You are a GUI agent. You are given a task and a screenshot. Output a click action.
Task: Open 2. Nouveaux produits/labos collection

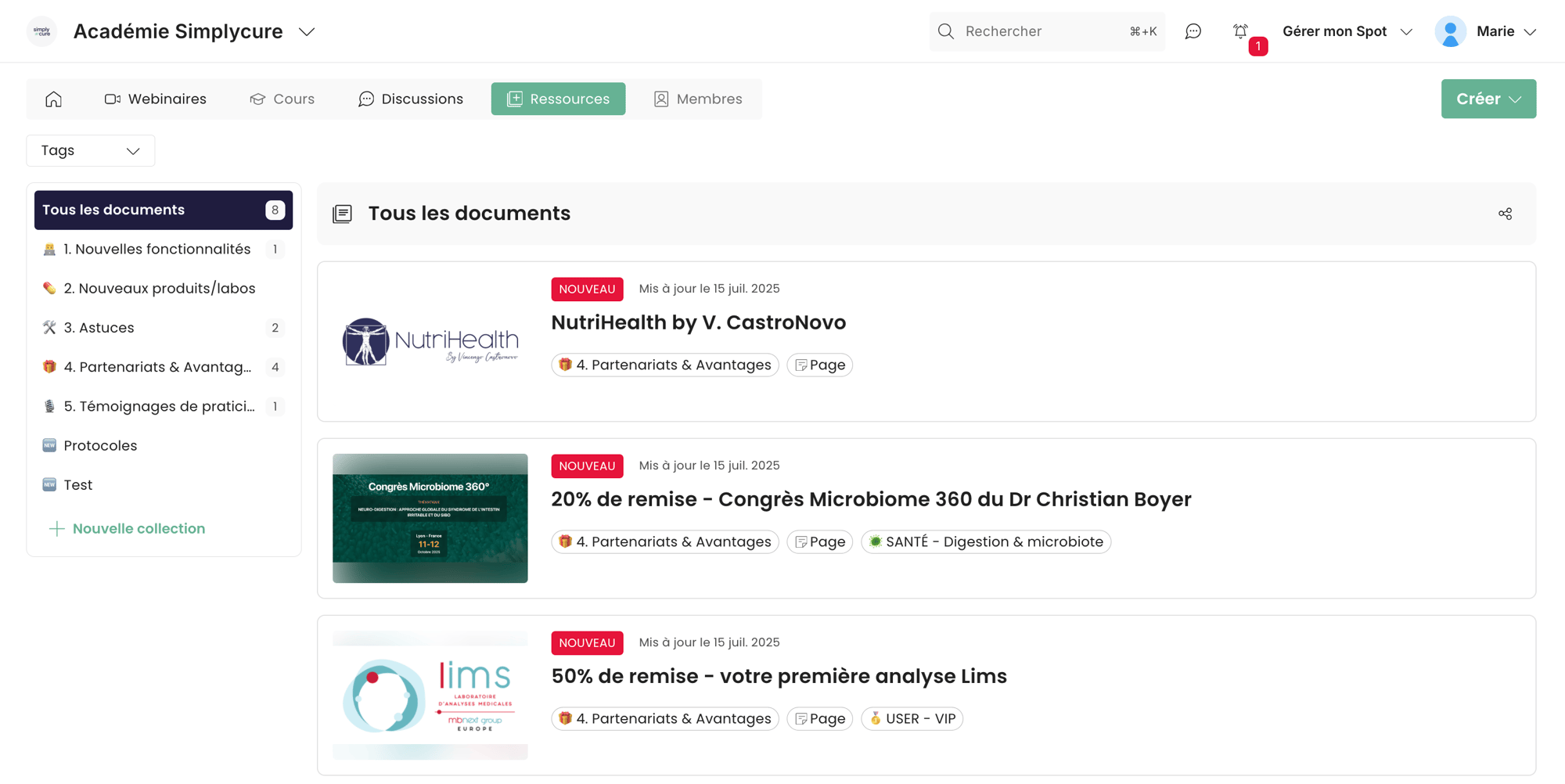click(164, 288)
